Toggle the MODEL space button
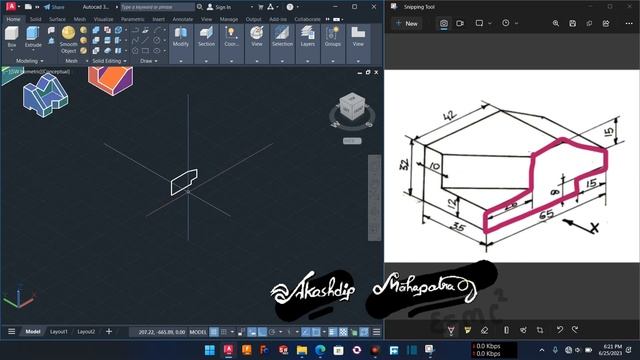640x360 pixels. tap(198, 332)
